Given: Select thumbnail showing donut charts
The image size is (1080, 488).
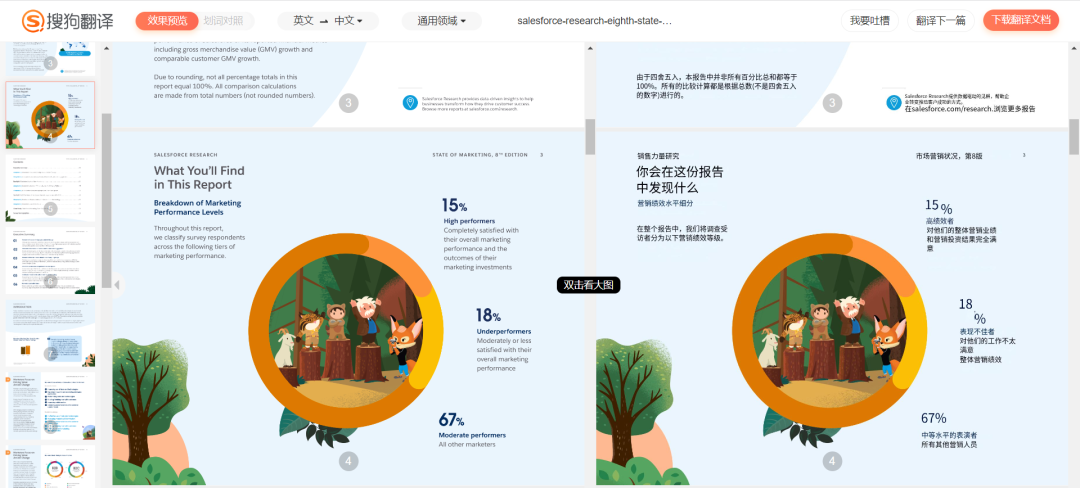Looking at the screenshot, I should pos(50,467).
